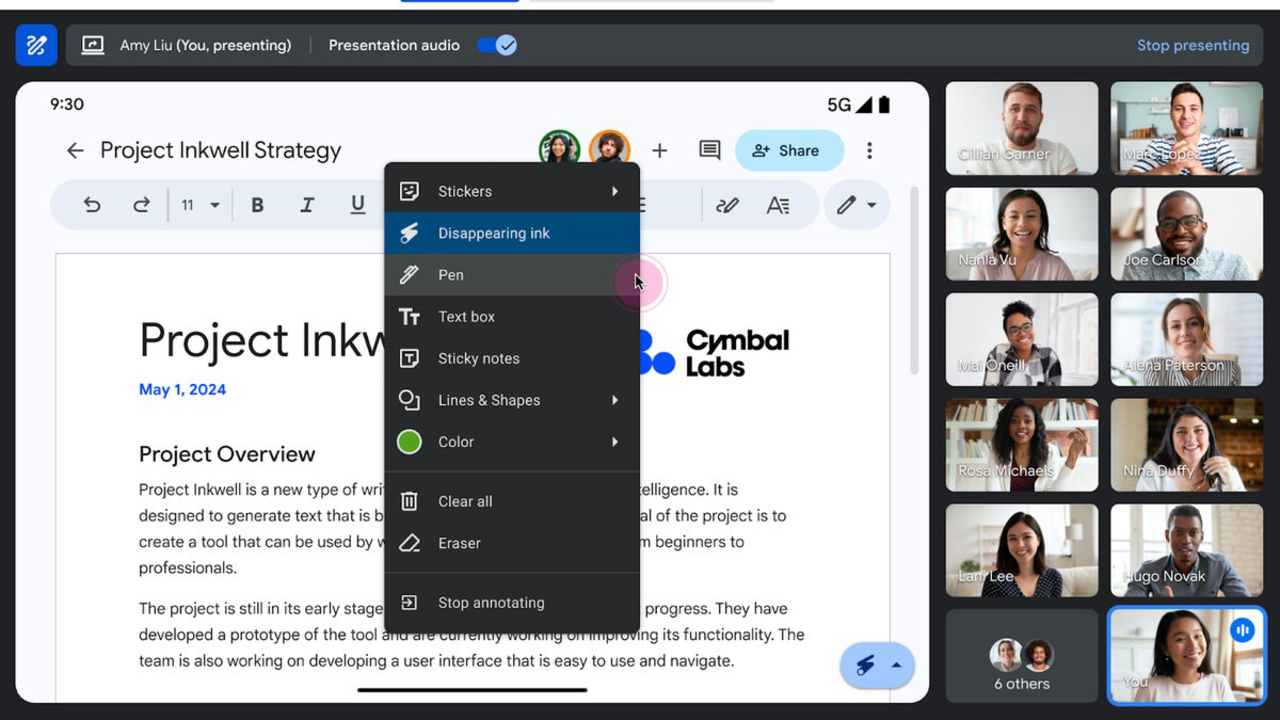Screen dimensions: 1280x720
Task: Choose Stop annotating from the menu
Action: 491,602
